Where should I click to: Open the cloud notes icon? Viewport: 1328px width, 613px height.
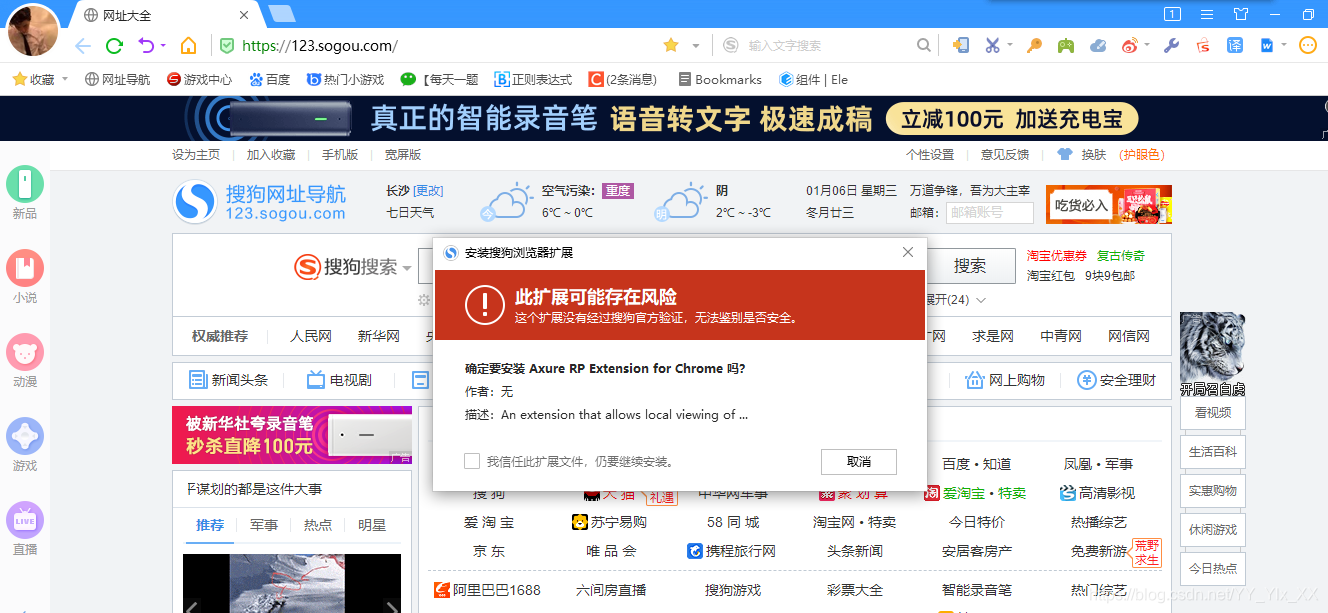tap(1098, 45)
